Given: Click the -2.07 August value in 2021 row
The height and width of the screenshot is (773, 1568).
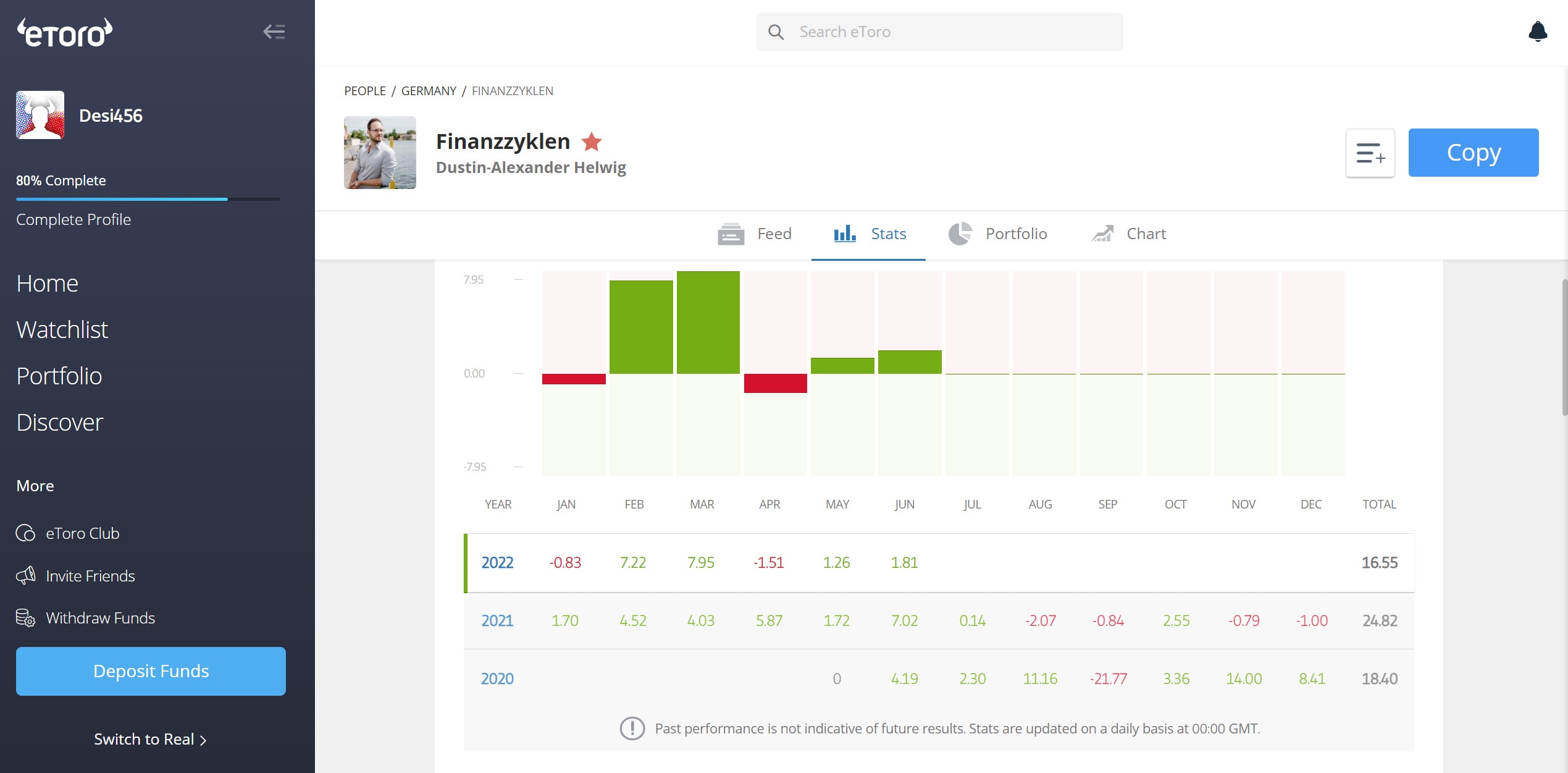Looking at the screenshot, I should pos(1040,621).
